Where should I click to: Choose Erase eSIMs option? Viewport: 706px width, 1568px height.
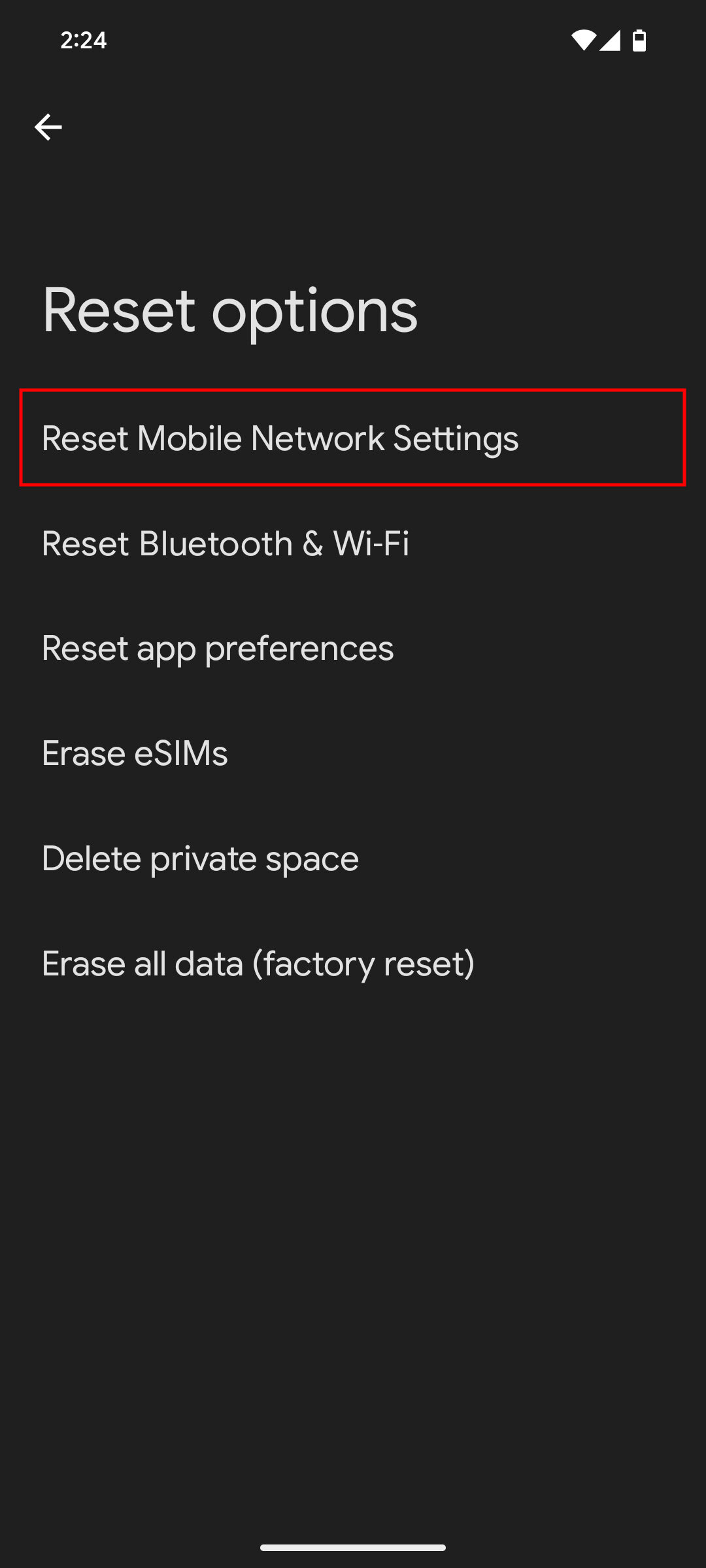[134, 753]
